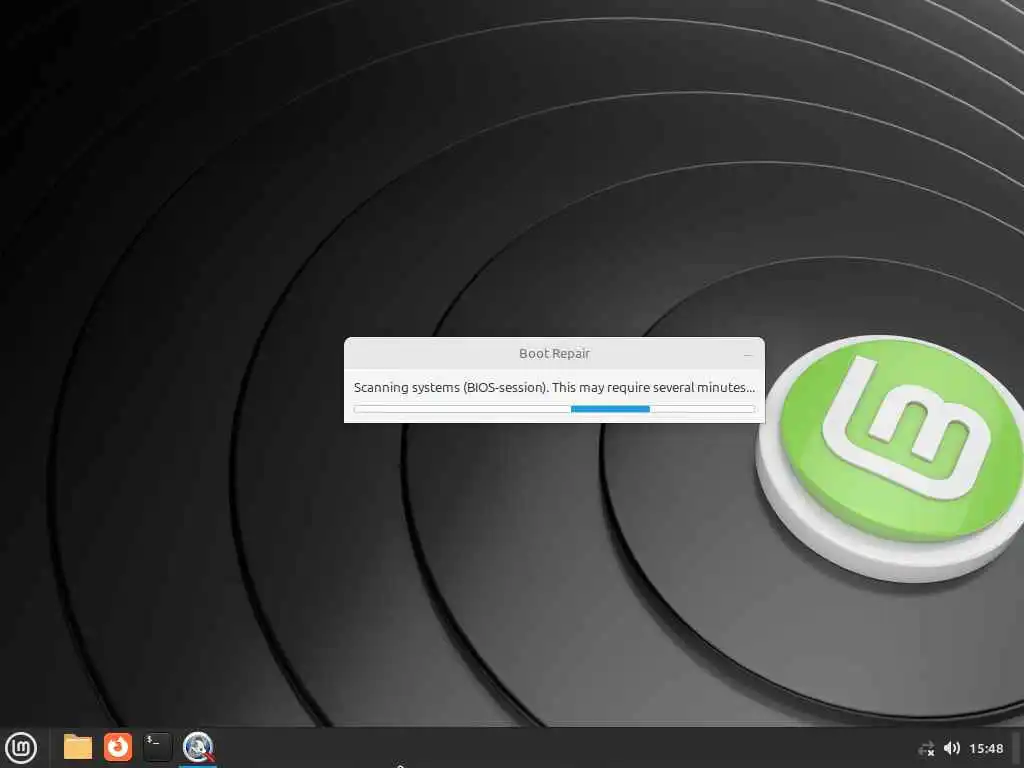The height and width of the screenshot is (768, 1024).
Task: Open the volume sound applet
Action: (952, 748)
